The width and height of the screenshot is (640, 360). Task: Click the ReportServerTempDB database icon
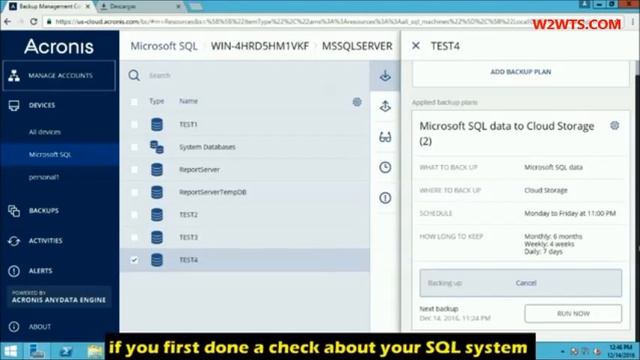coord(157,192)
